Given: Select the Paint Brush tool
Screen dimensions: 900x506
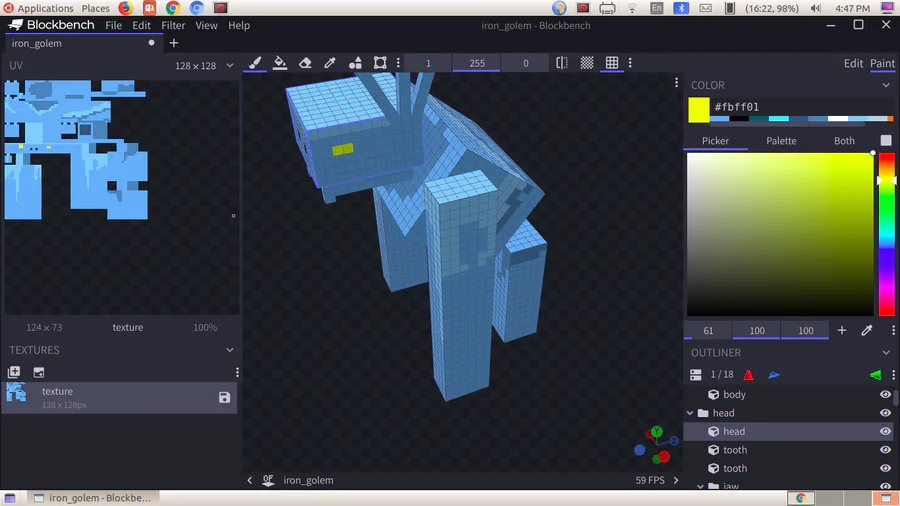Looking at the screenshot, I should (x=255, y=63).
